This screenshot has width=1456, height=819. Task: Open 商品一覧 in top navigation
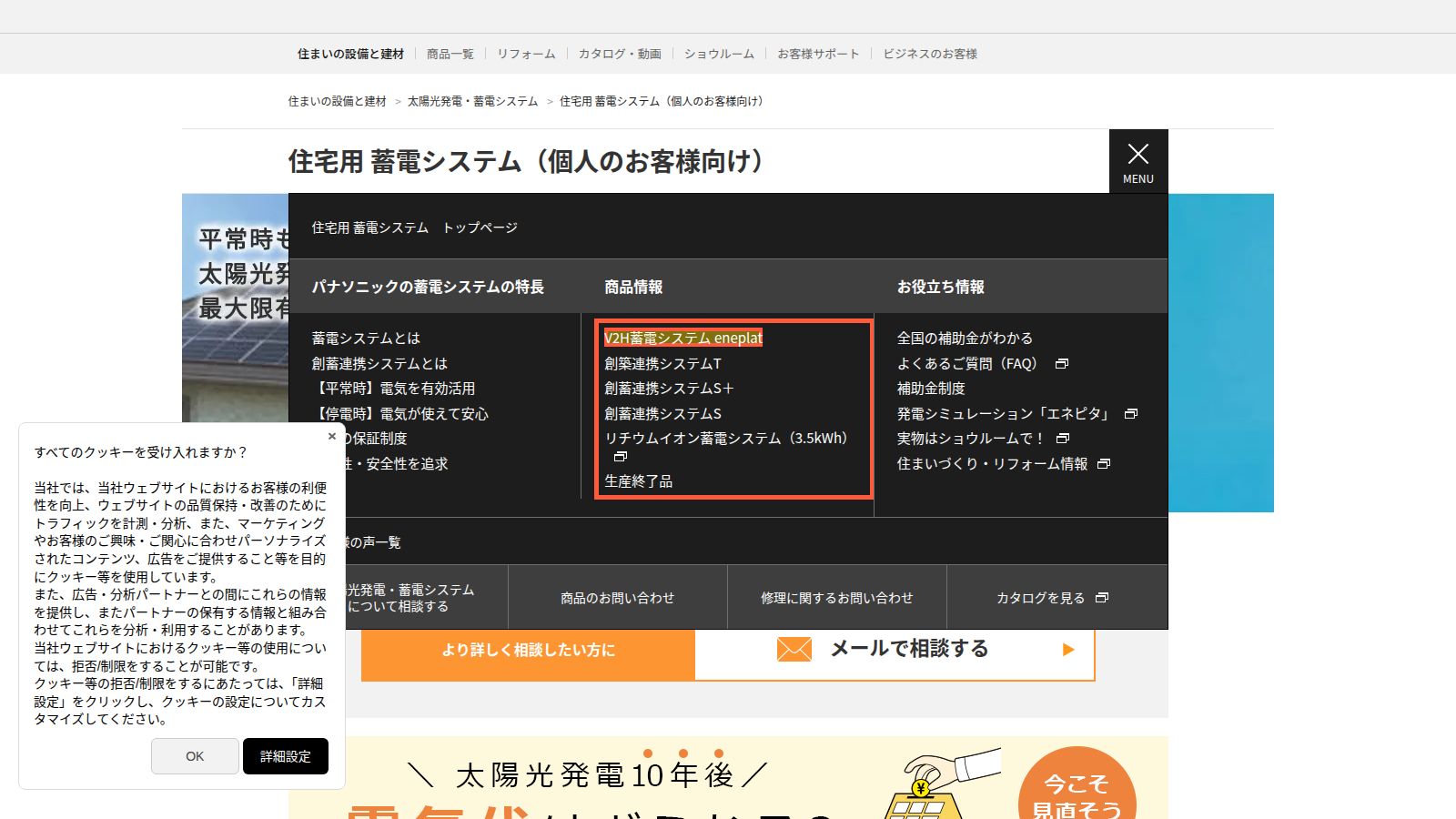[450, 54]
